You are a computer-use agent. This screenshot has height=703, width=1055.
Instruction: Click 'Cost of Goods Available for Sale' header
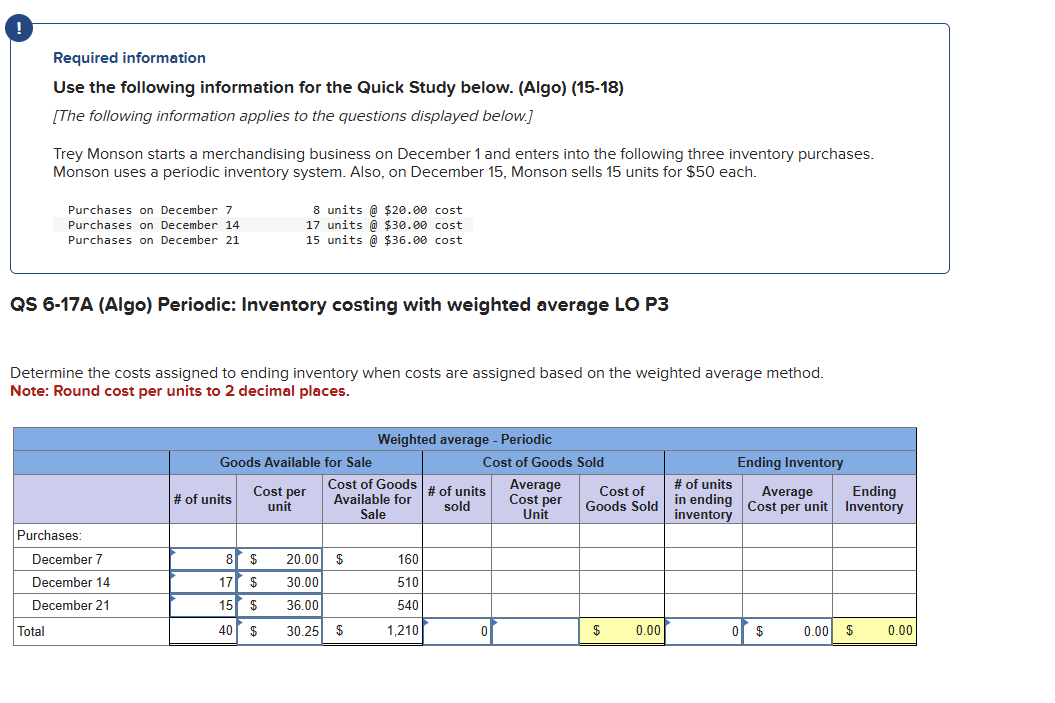tap(373, 499)
